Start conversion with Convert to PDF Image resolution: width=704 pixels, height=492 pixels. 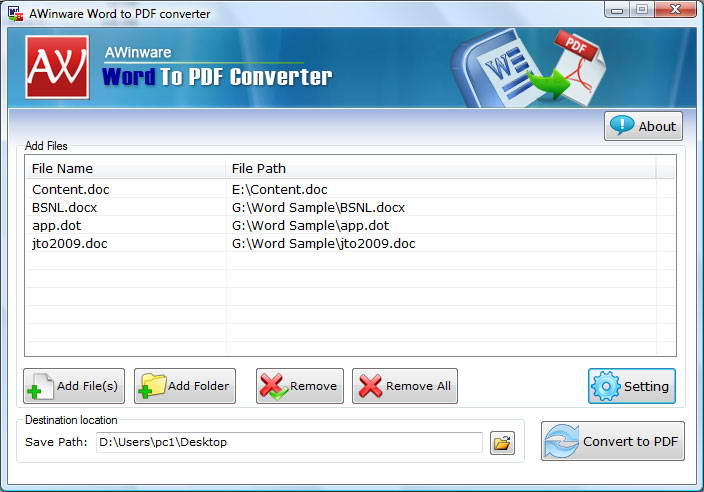tap(613, 441)
